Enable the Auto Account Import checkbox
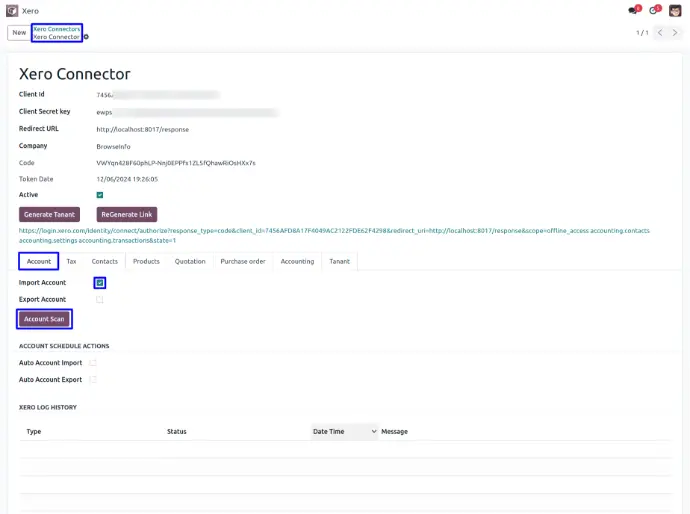The image size is (690, 514). (x=93, y=363)
